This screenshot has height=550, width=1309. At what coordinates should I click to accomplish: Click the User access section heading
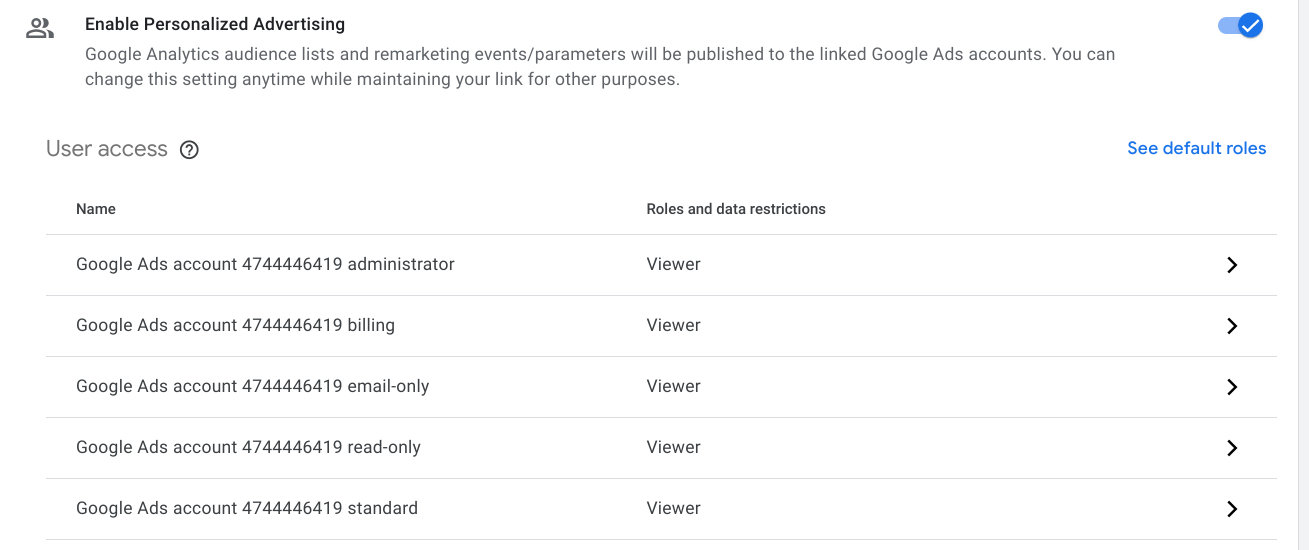107,149
